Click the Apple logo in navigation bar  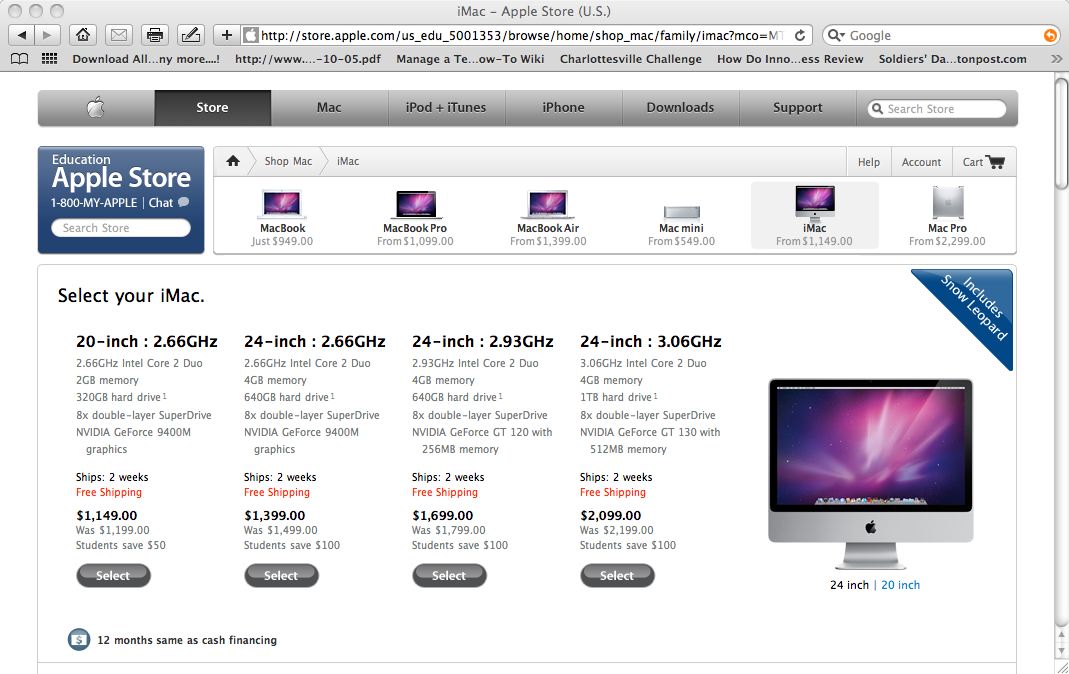point(96,108)
